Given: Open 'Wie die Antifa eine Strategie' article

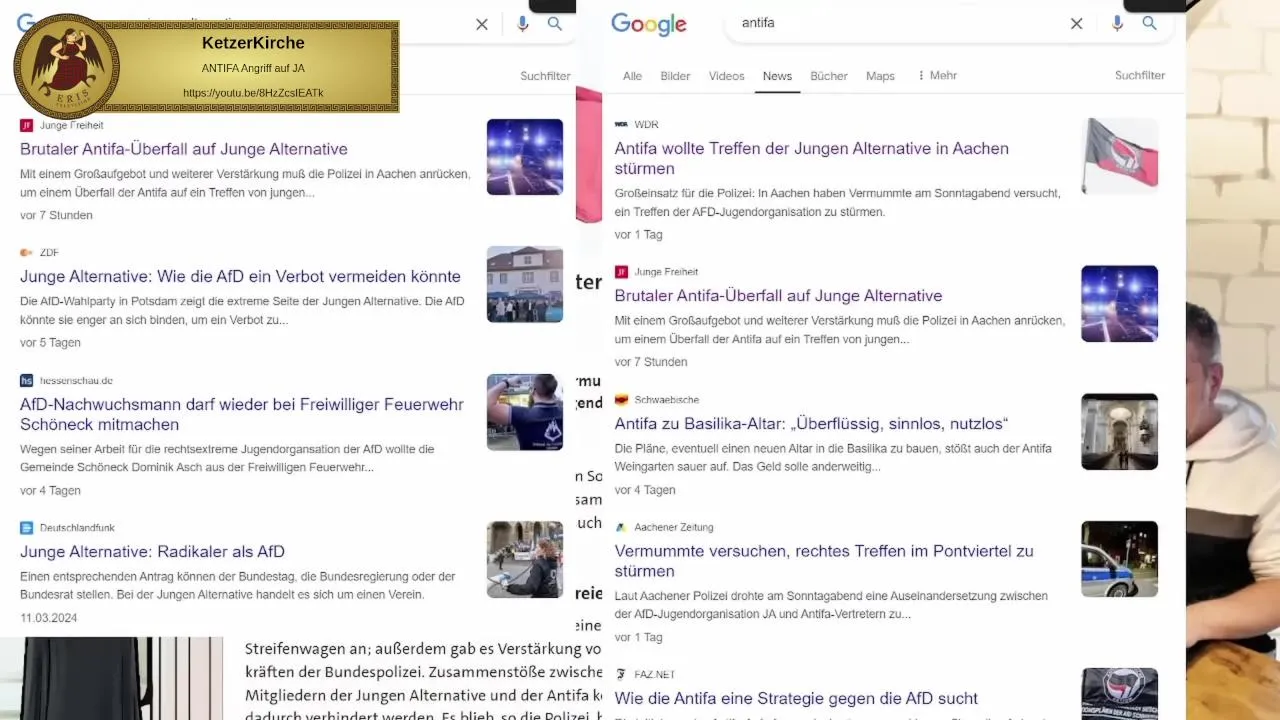Looking at the screenshot, I should tap(796, 698).
